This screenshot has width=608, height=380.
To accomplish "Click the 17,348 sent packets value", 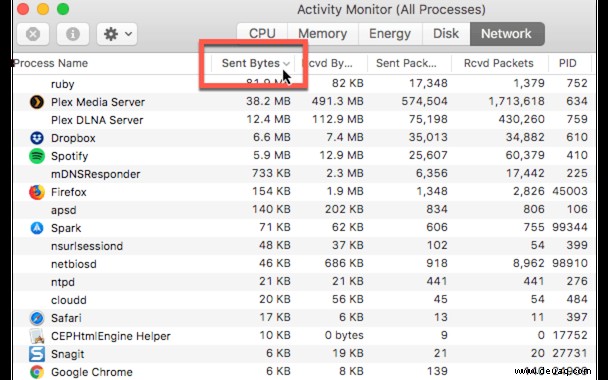I will pyautogui.click(x=428, y=83).
